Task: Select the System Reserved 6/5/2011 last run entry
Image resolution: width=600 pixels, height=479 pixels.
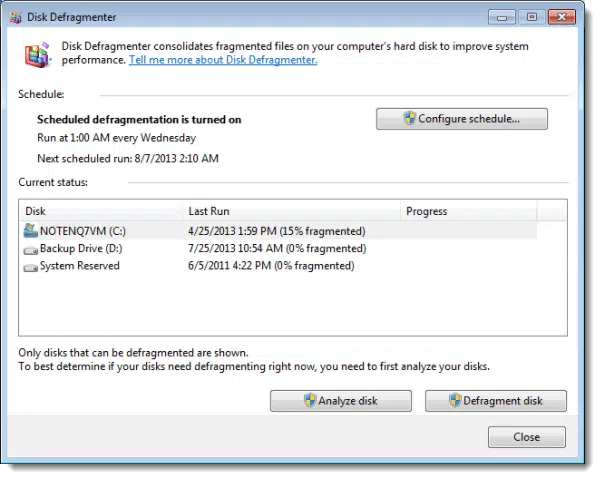Action: 273,266
